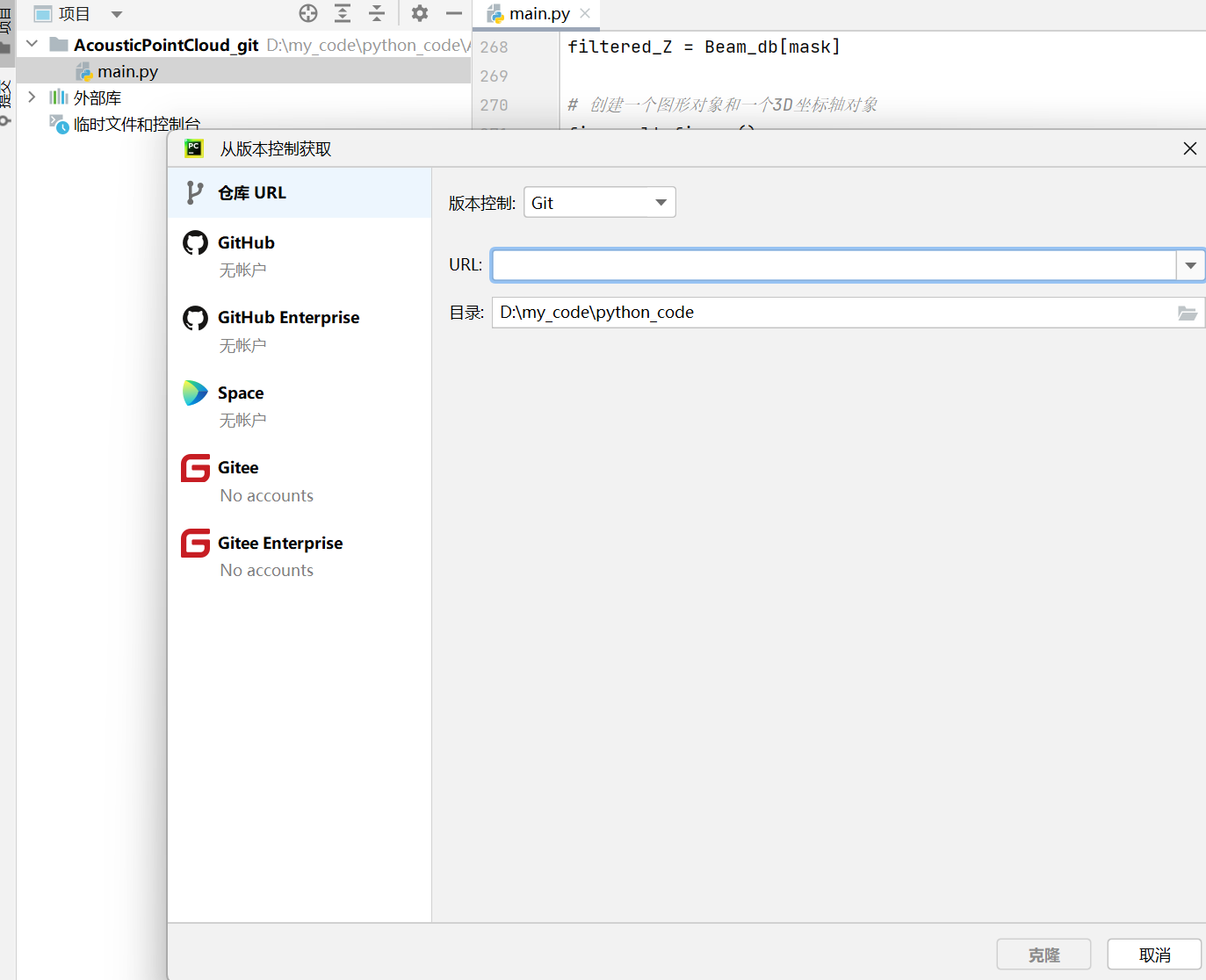Open project panel settings gear
The width and height of the screenshot is (1206, 980).
(x=420, y=13)
